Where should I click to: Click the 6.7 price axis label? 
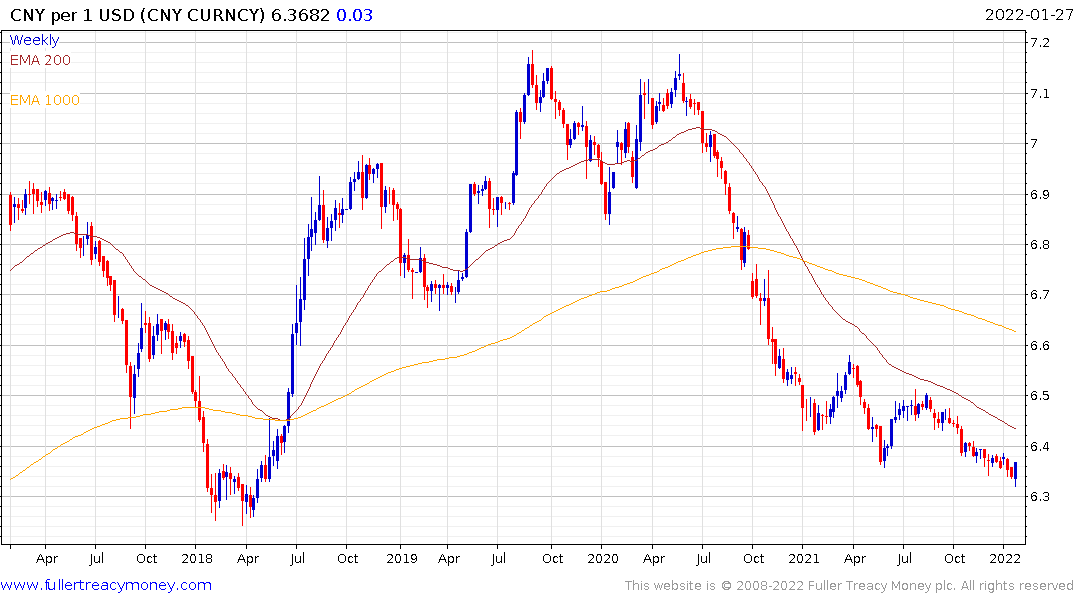(1039, 295)
